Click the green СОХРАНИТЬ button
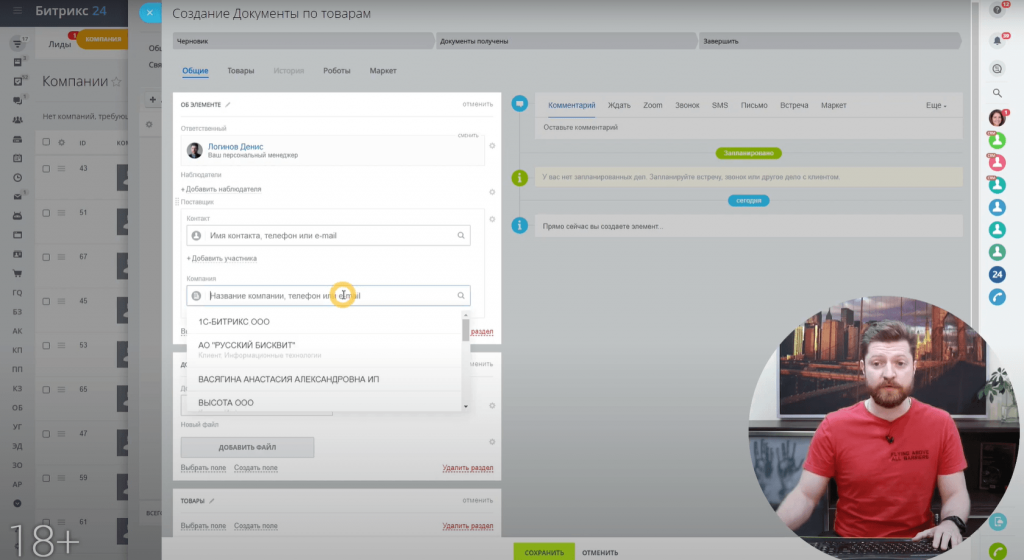Viewport: 1024px width, 560px height. (x=544, y=552)
